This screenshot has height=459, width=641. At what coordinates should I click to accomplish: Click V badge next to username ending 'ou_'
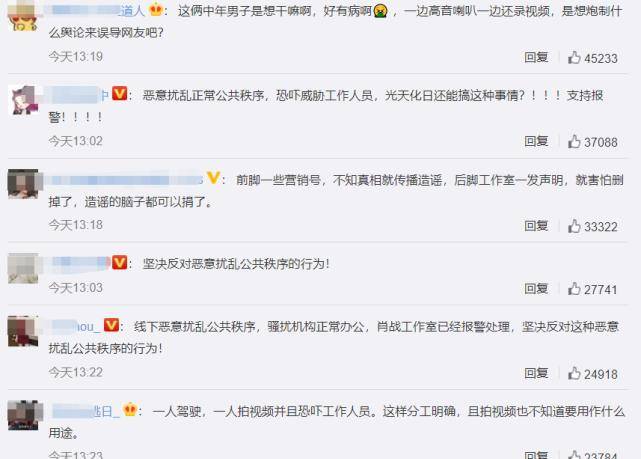pyautogui.click(x=111, y=325)
